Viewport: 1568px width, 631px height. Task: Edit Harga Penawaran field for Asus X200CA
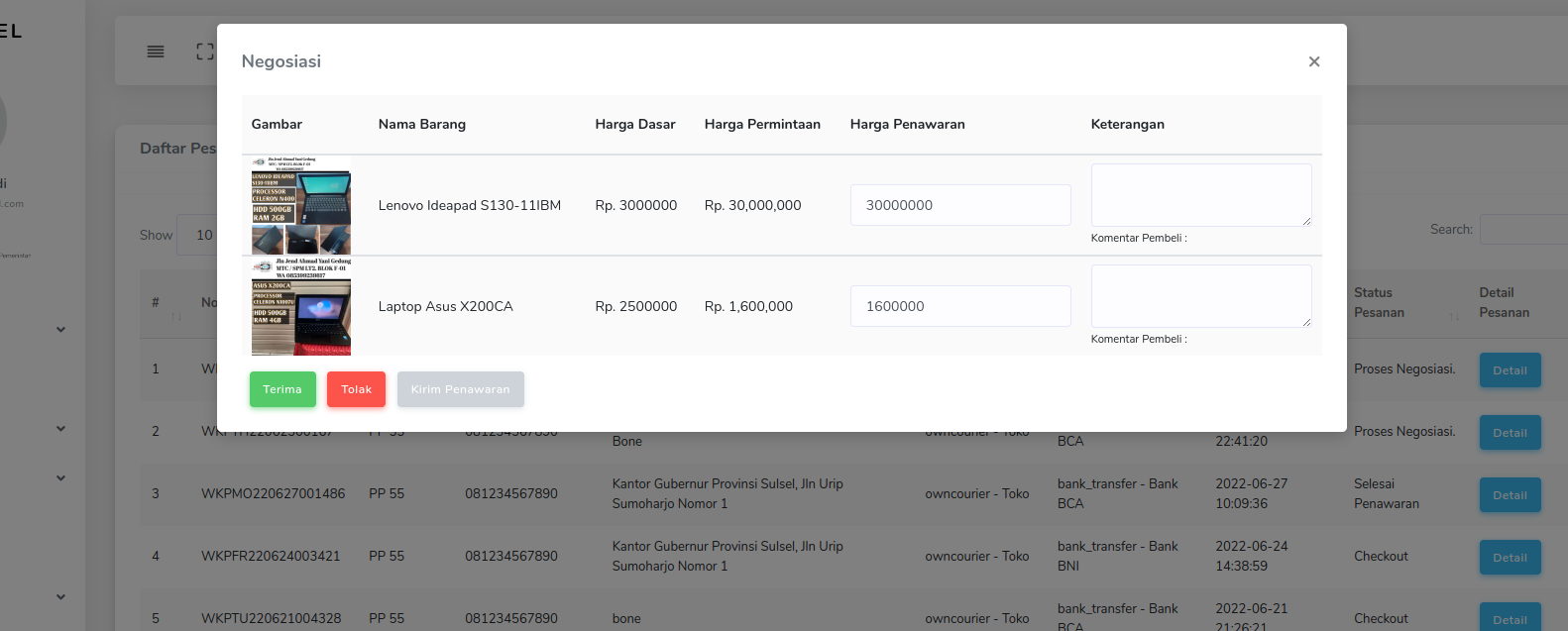(959, 306)
